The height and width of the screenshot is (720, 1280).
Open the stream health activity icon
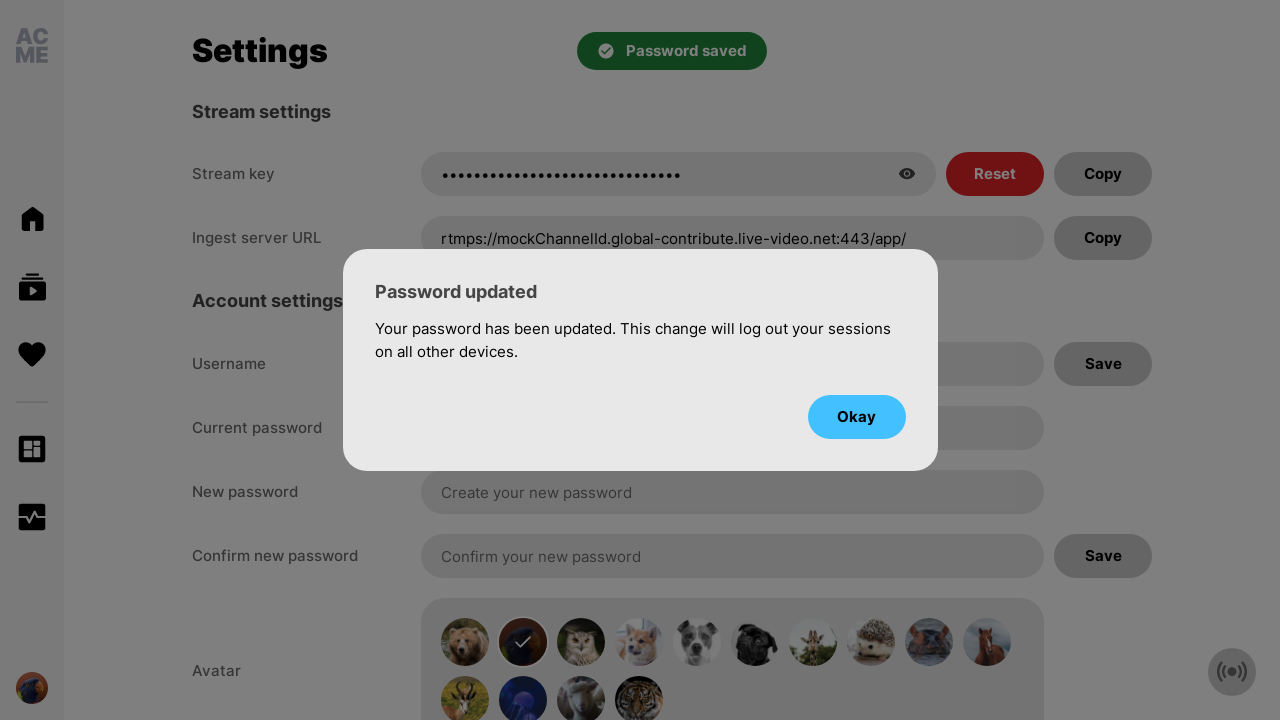tap(32, 517)
